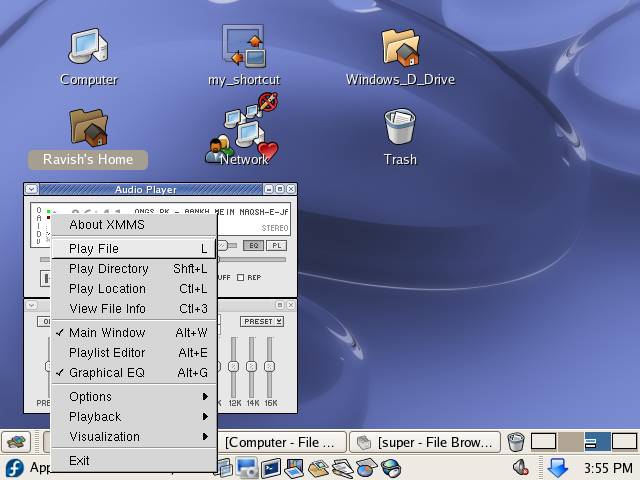Click the terminal launcher icon in the panel
The image size is (640, 480).
click(x=270, y=467)
